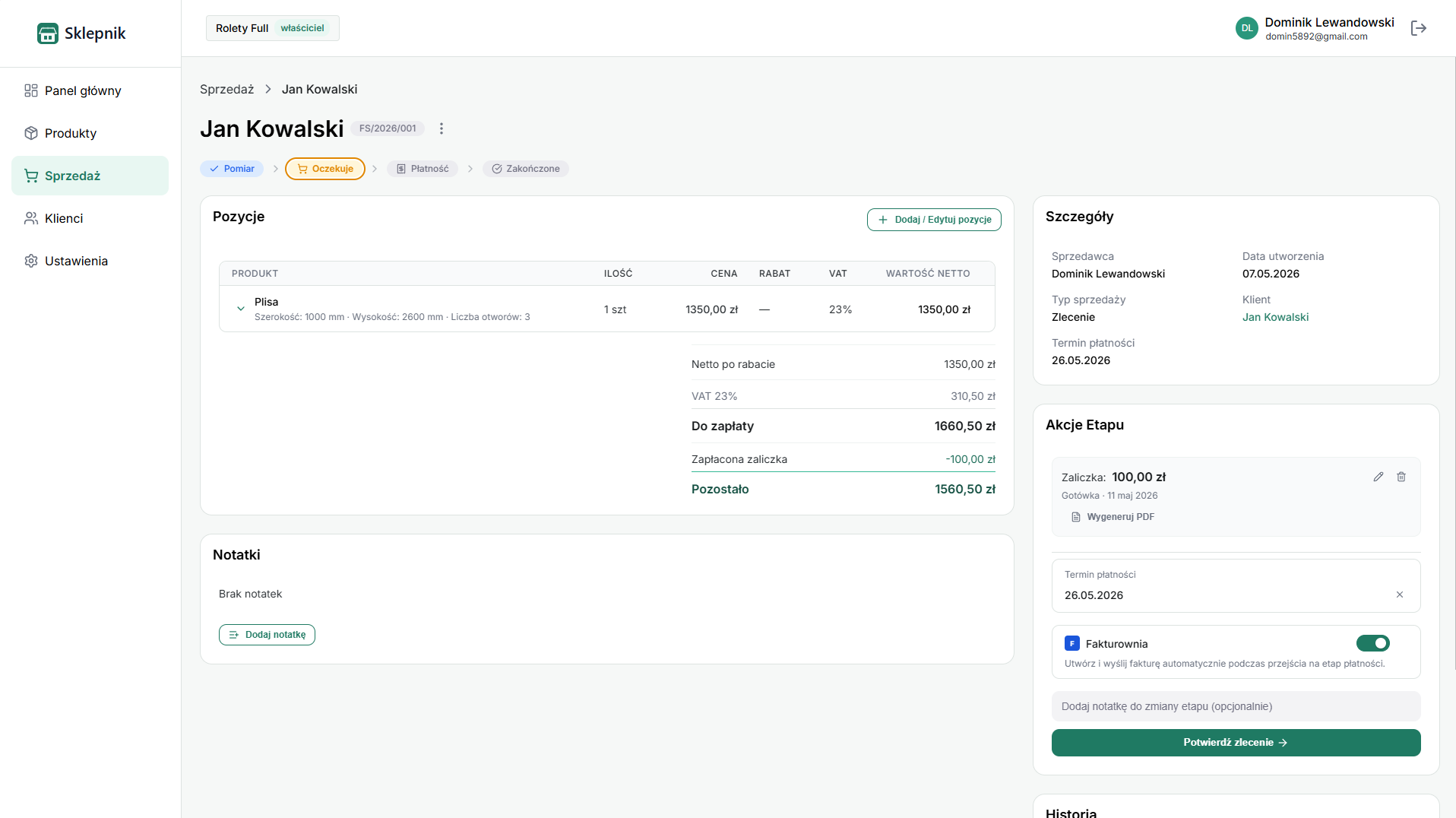The width and height of the screenshot is (1456, 818).
Task: Click the Sklepnik store logo icon
Action: click(x=48, y=33)
